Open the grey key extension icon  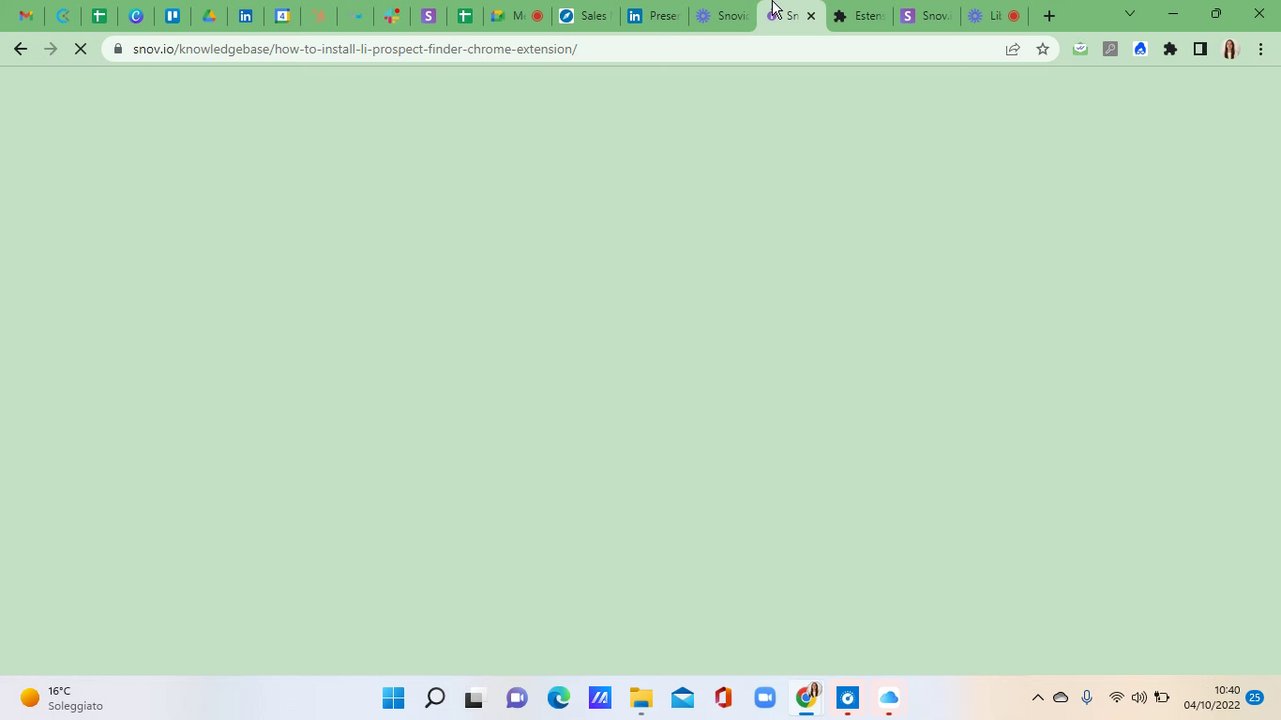point(1110,49)
